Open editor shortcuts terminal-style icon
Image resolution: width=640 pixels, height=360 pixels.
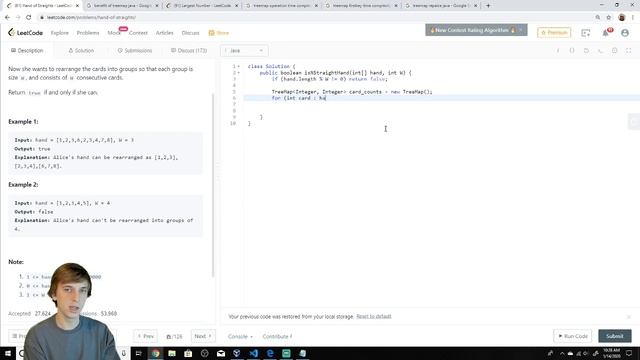tap(600, 51)
